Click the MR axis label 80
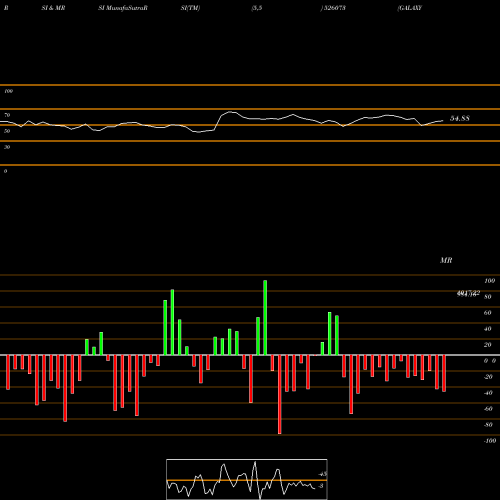This screenshot has height=500, width=500. coord(488,297)
